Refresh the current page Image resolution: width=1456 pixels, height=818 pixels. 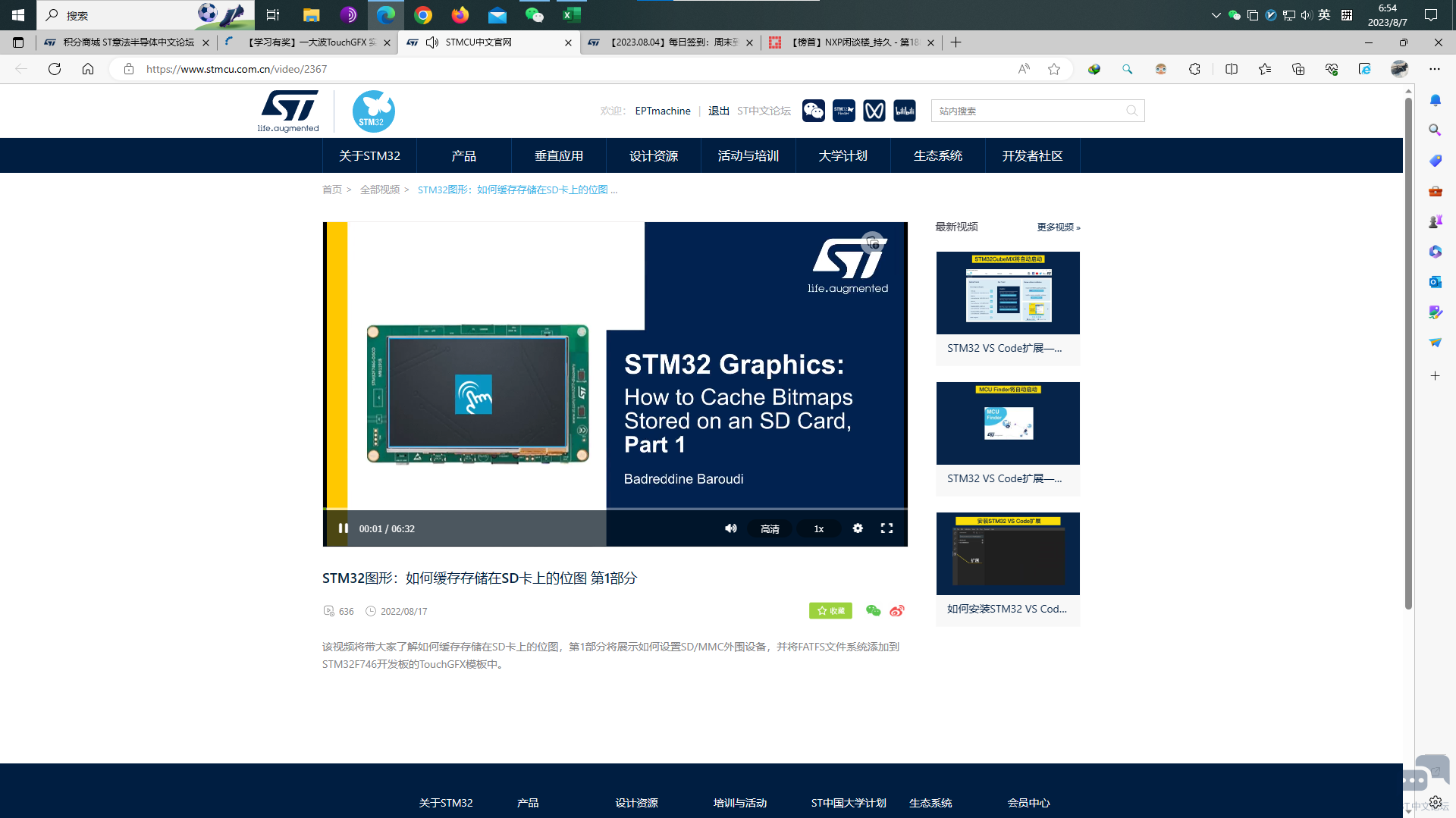(55, 69)
